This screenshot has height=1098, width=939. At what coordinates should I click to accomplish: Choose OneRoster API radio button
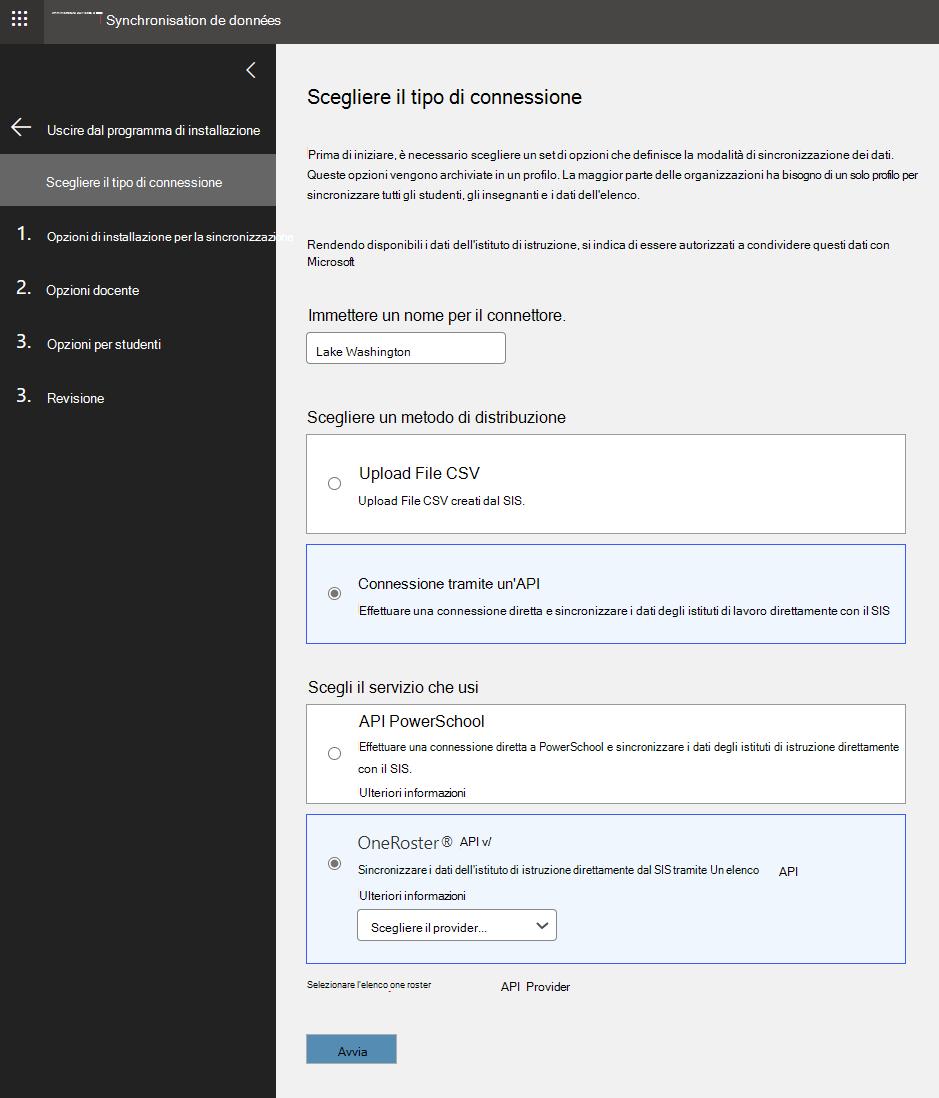tap(335, 863)
